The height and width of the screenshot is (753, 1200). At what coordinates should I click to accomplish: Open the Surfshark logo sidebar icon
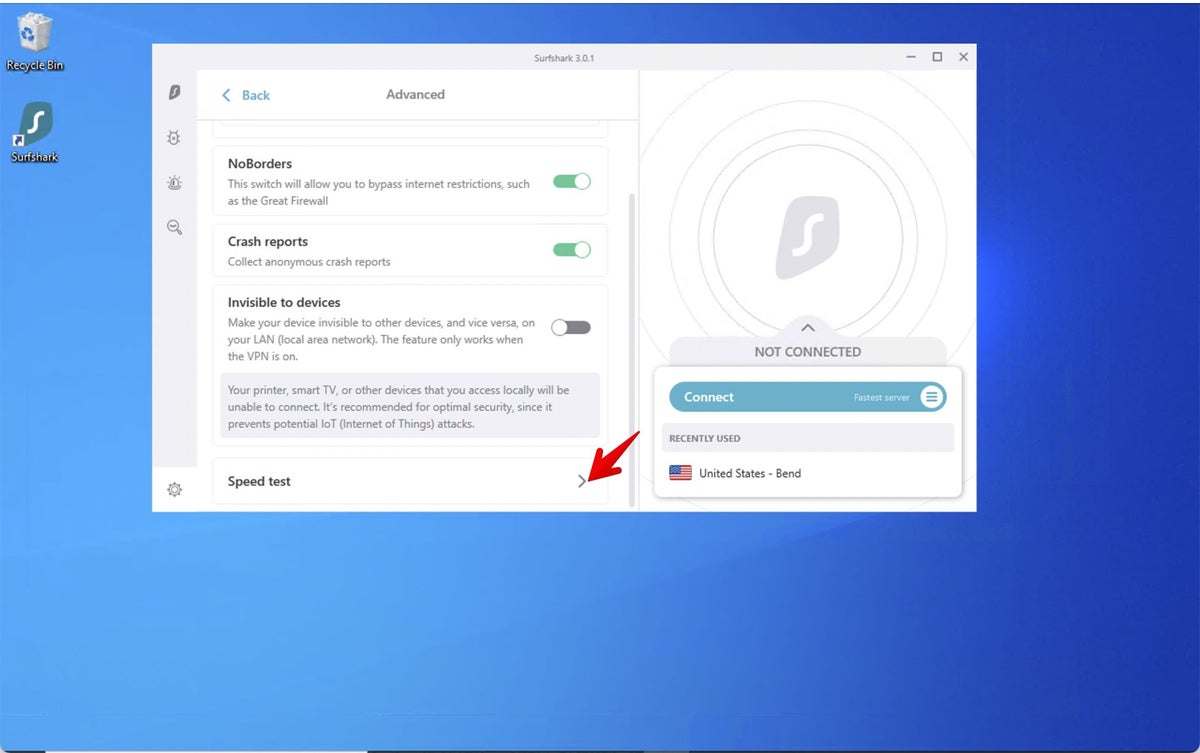tap(174, 92)
